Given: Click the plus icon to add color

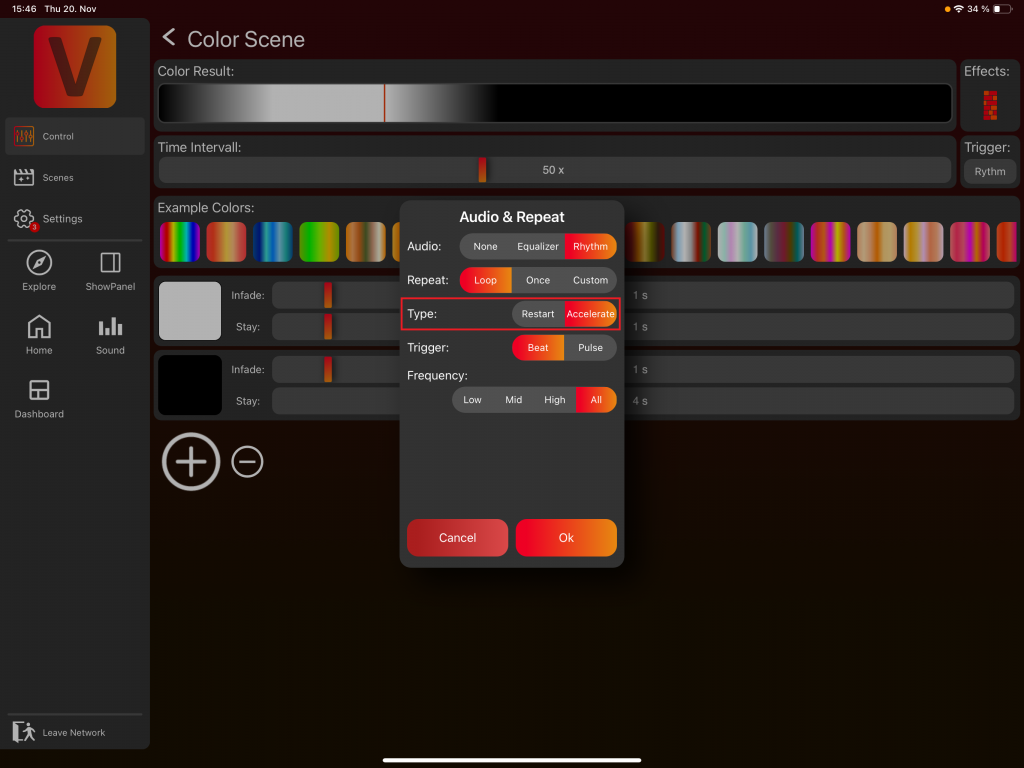Looking at the screenshot, I should (191, 461).
